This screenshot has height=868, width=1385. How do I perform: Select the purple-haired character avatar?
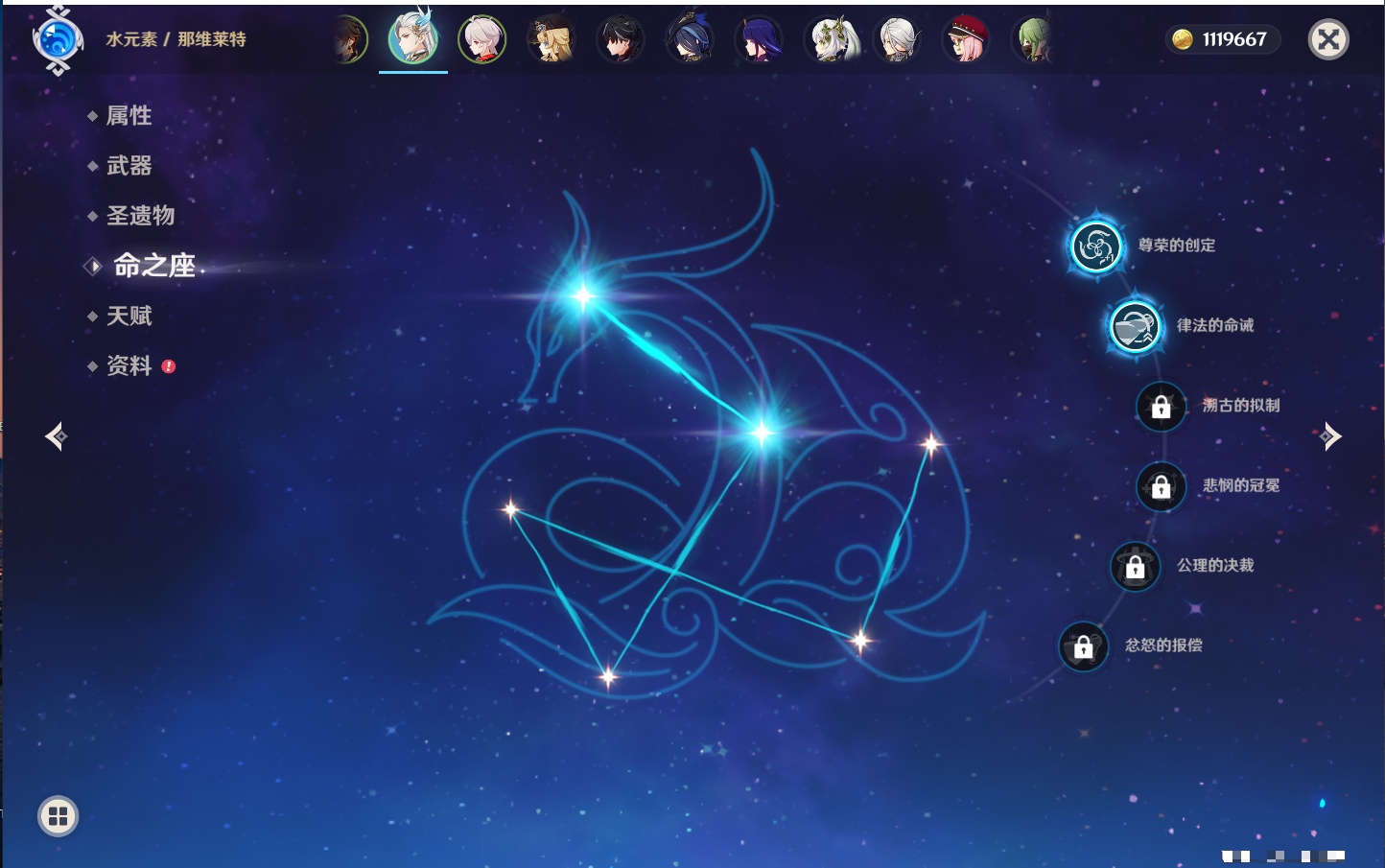coord(759,39)
